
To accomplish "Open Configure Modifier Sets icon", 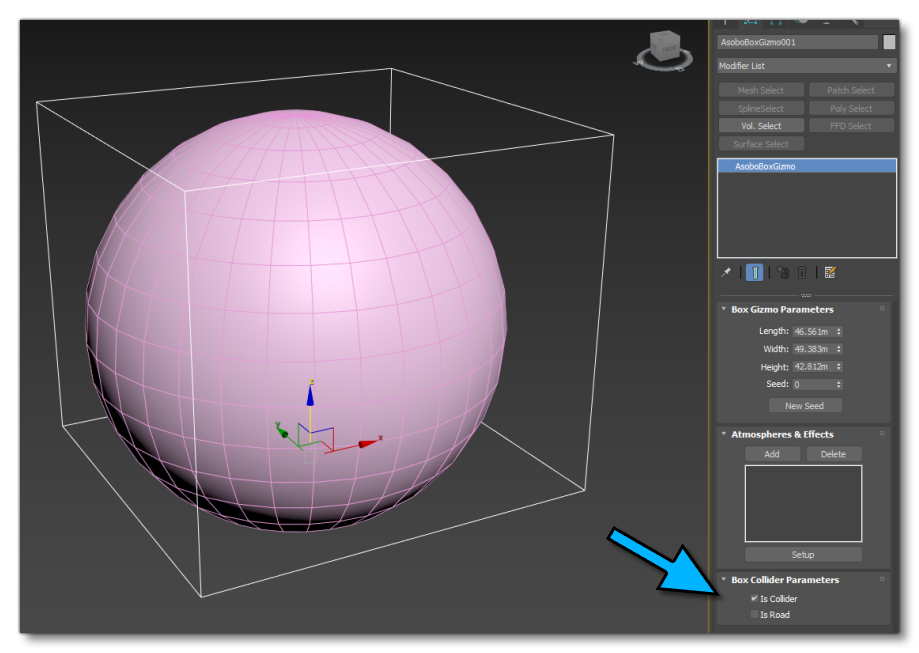I will [830, 272].
